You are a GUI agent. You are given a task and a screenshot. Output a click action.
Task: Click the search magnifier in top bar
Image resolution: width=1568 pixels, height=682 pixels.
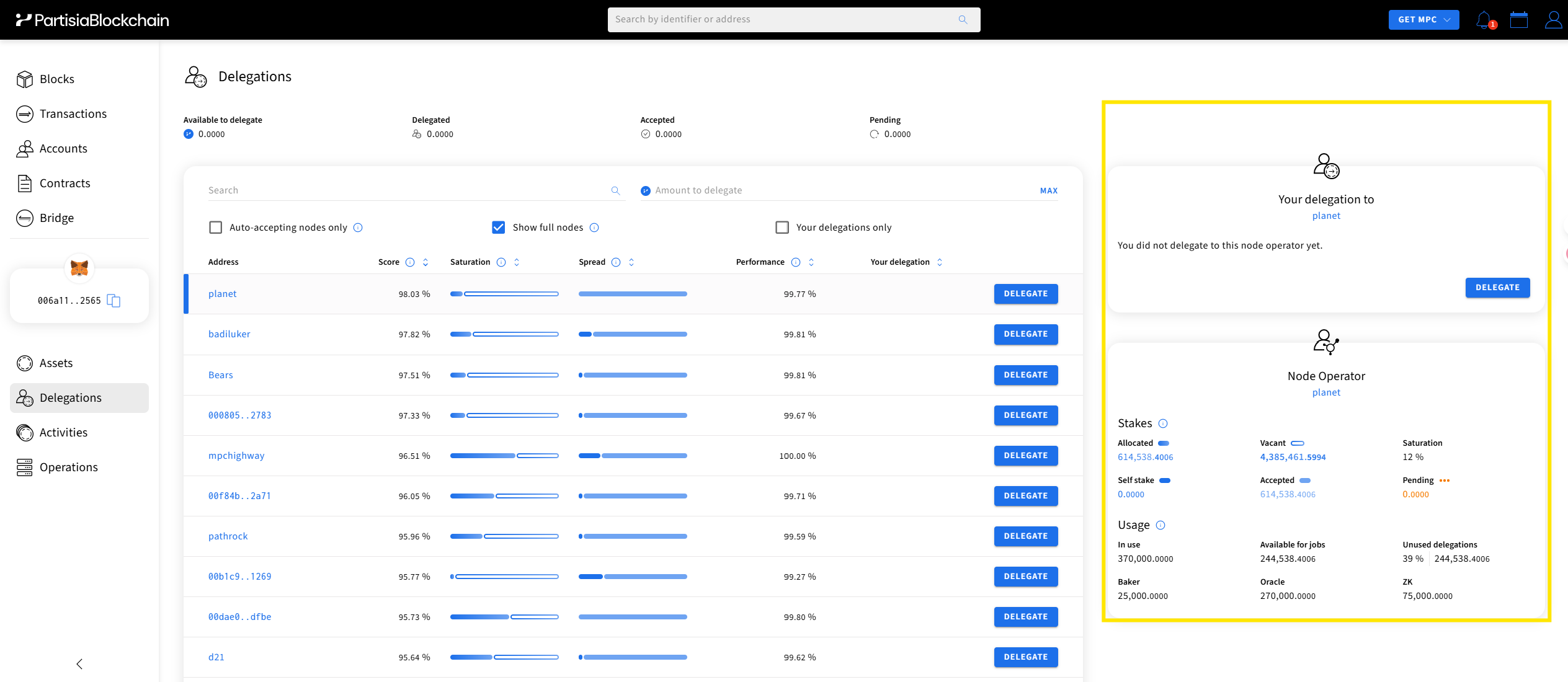point(963,20)
